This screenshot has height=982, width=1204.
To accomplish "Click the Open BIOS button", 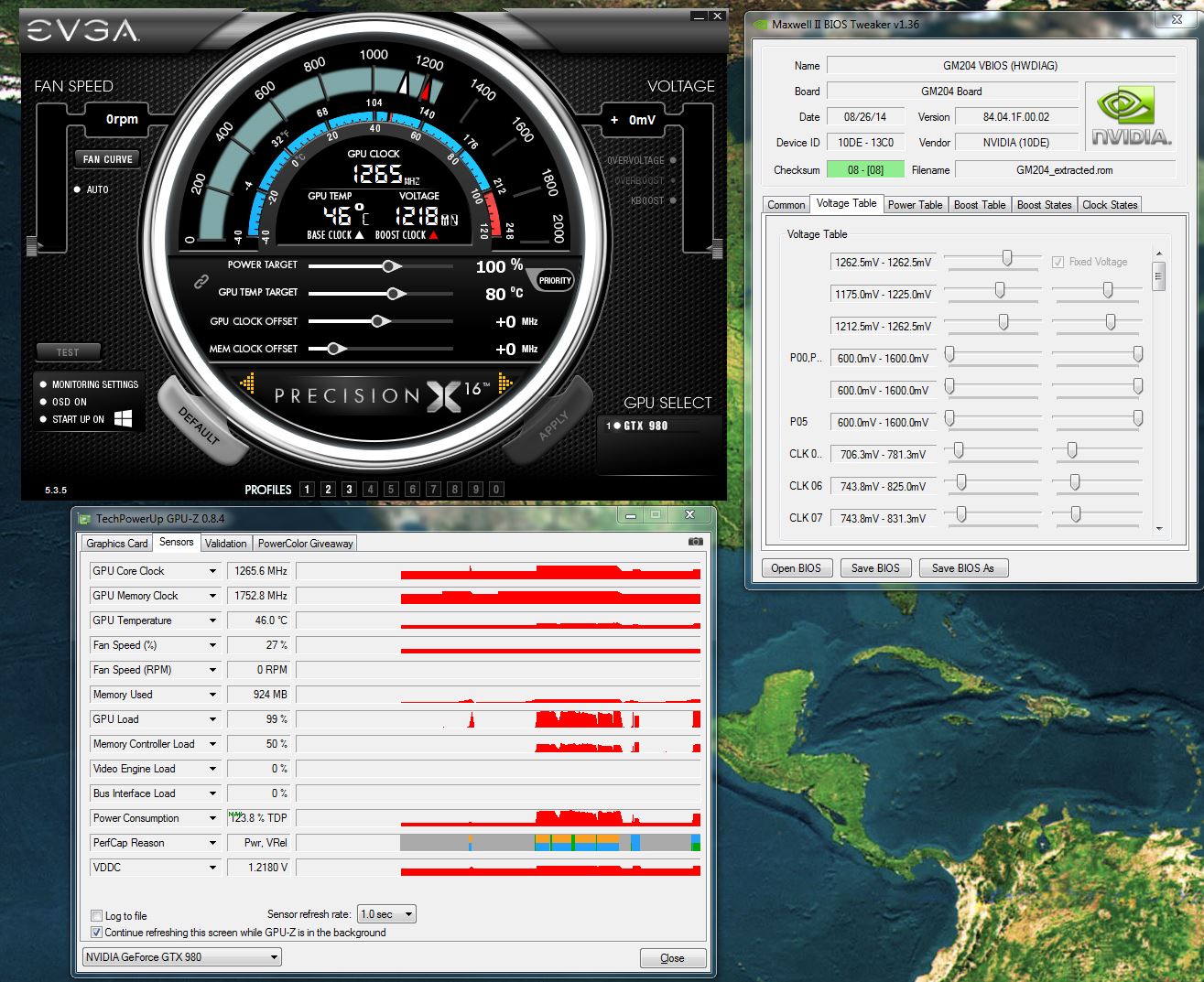I will (x=796, y=568).
